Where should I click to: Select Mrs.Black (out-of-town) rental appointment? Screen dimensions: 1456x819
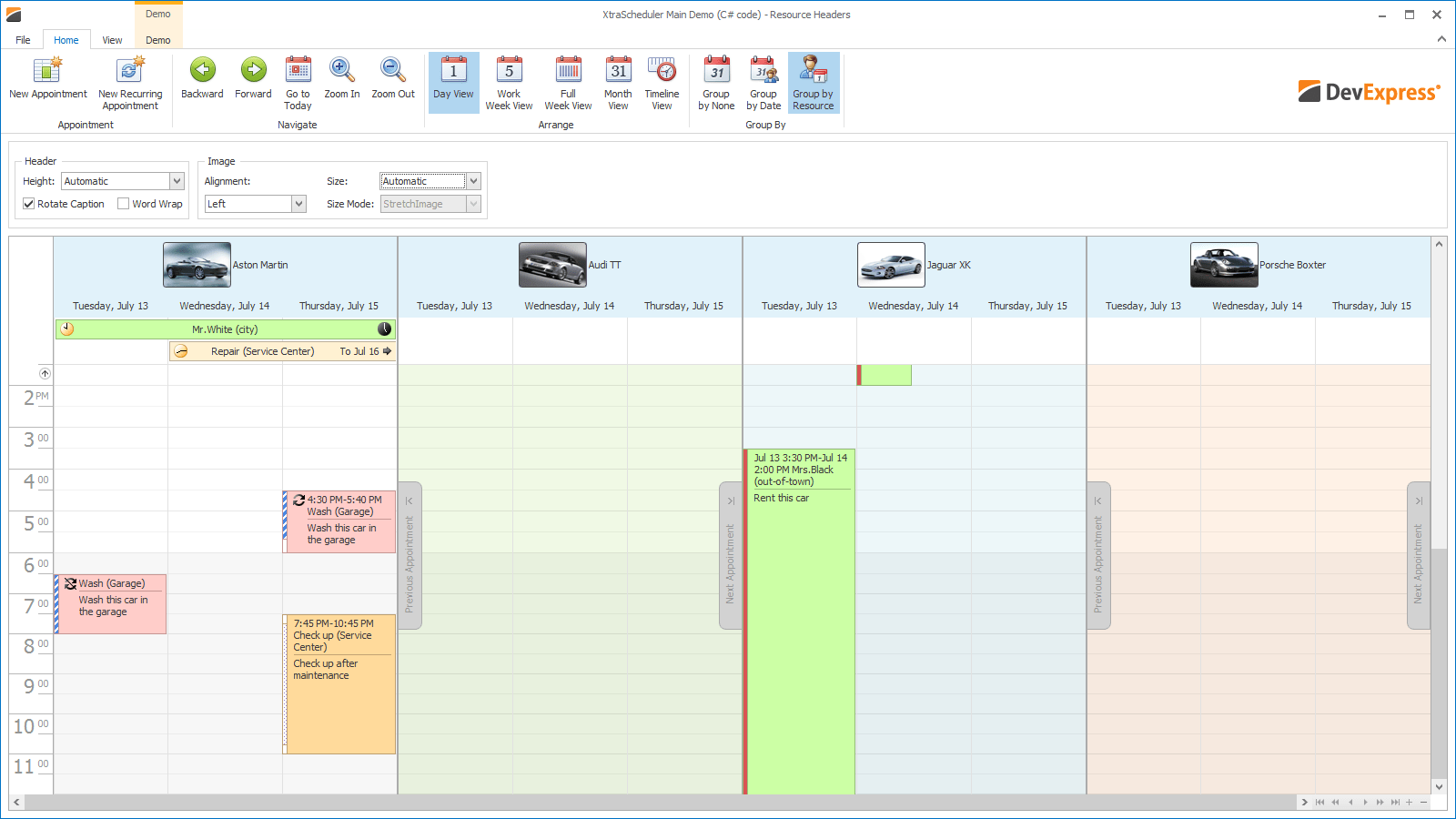(799, 622)
